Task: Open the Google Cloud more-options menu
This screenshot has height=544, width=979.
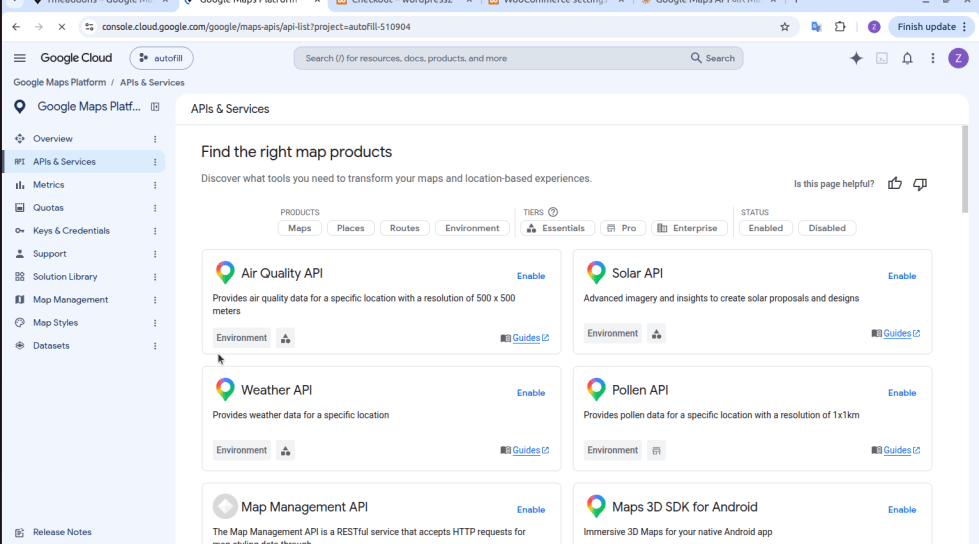Action: 933,58
